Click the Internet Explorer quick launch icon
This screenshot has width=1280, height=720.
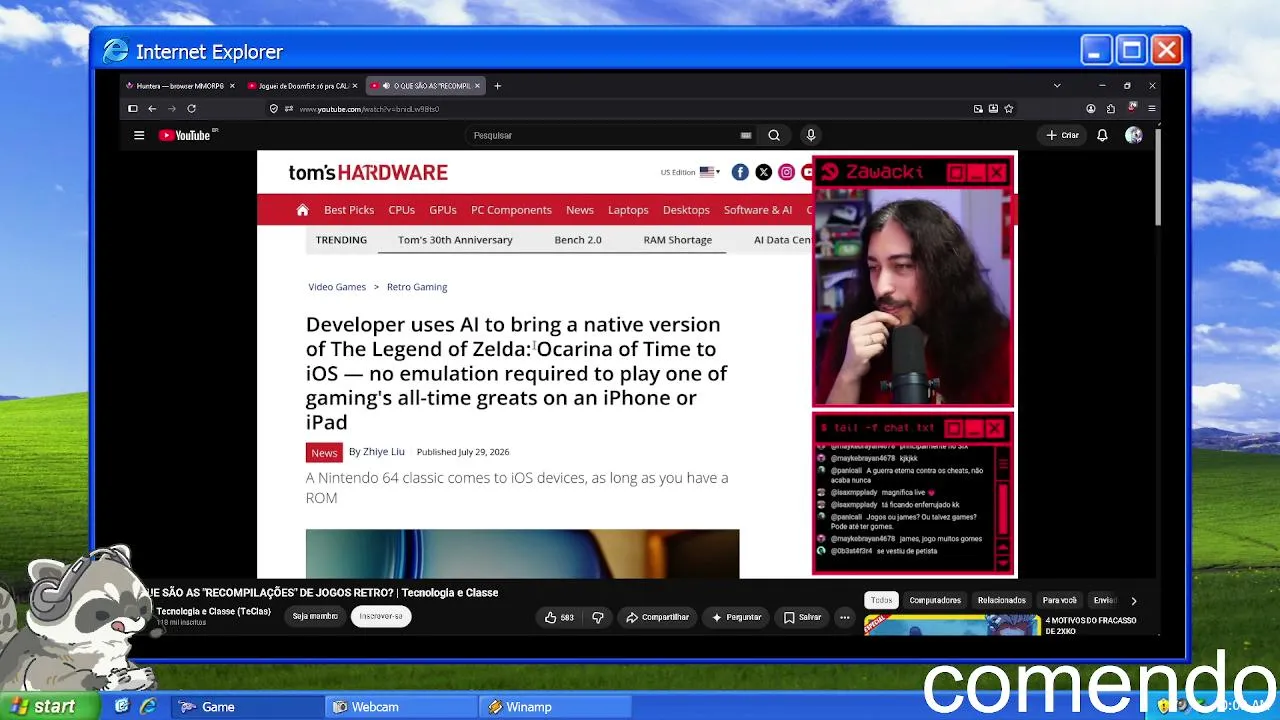[x=148, y=707]
